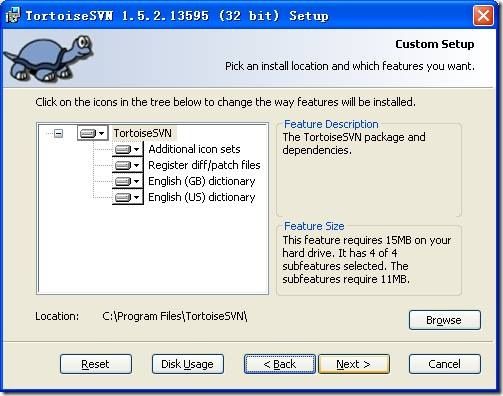Select English (US) dictionary feature
Image resolution: width=503 pixels, height=396 pixels.
[x=202, y=197]
